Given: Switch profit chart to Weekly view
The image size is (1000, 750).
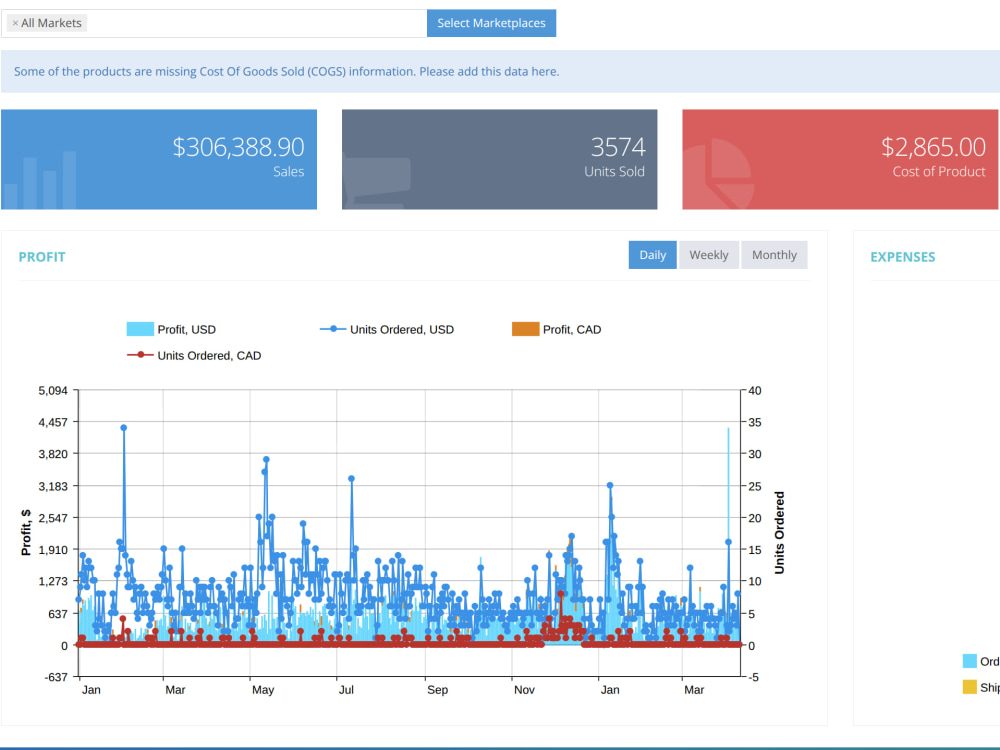Looking at the screenshot, I should (x=709, y=255).
